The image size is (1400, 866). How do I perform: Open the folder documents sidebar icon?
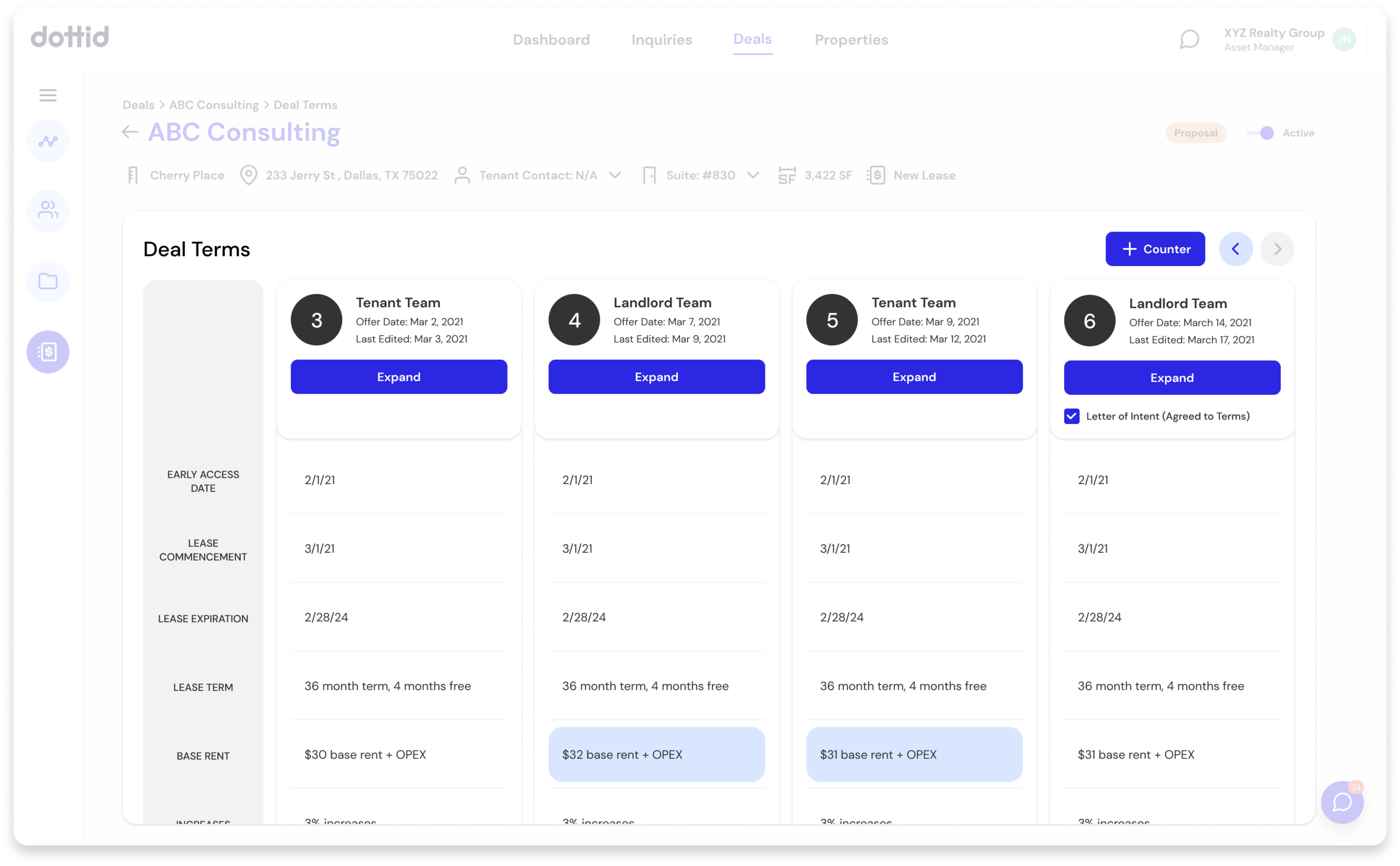point(48,281)
